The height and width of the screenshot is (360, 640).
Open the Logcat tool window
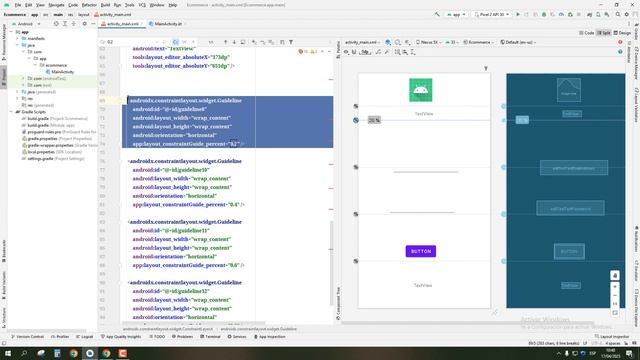pyautogui.click(x=84, y=337)
